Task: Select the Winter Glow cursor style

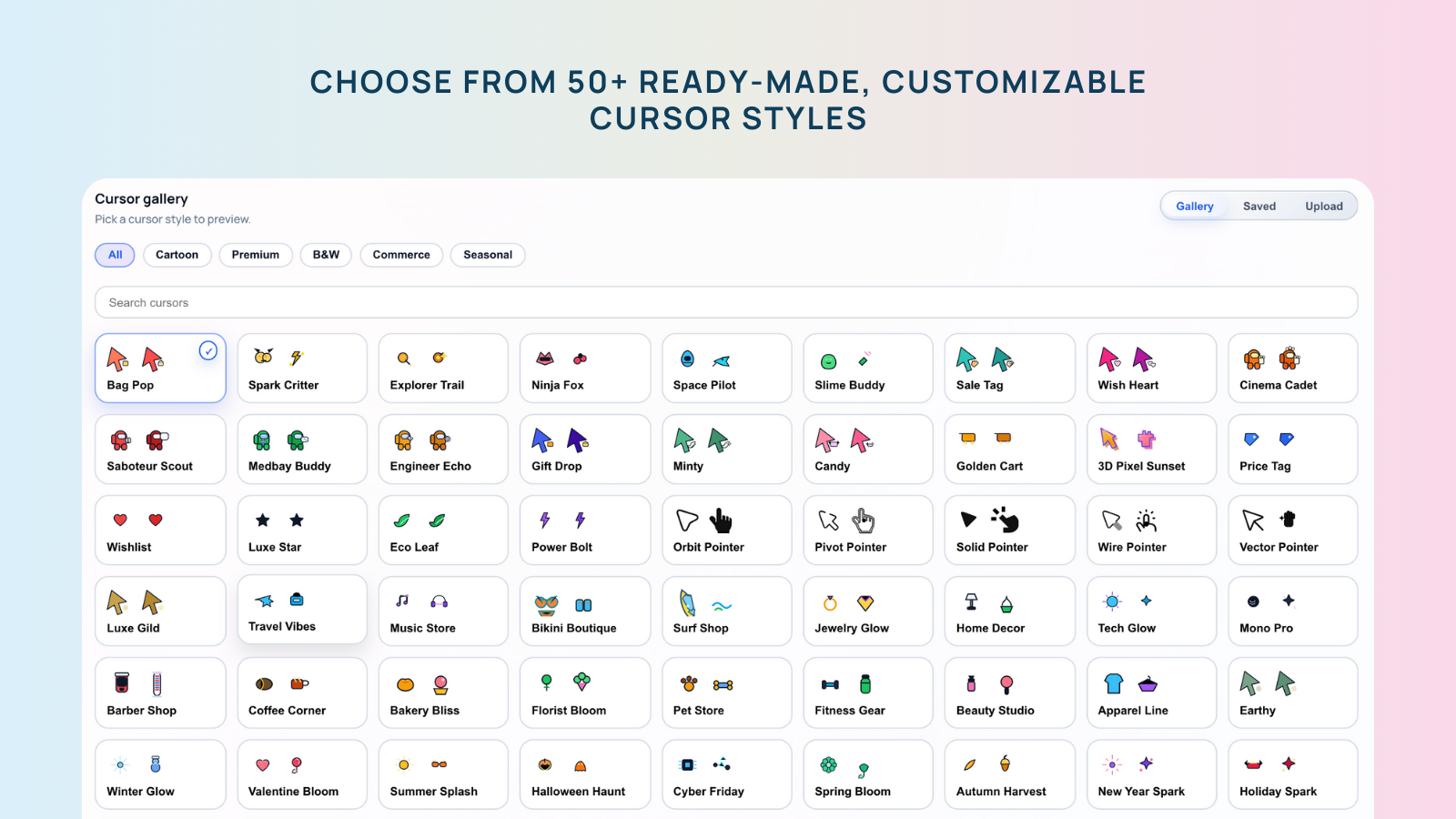Action: click(160, 774)
